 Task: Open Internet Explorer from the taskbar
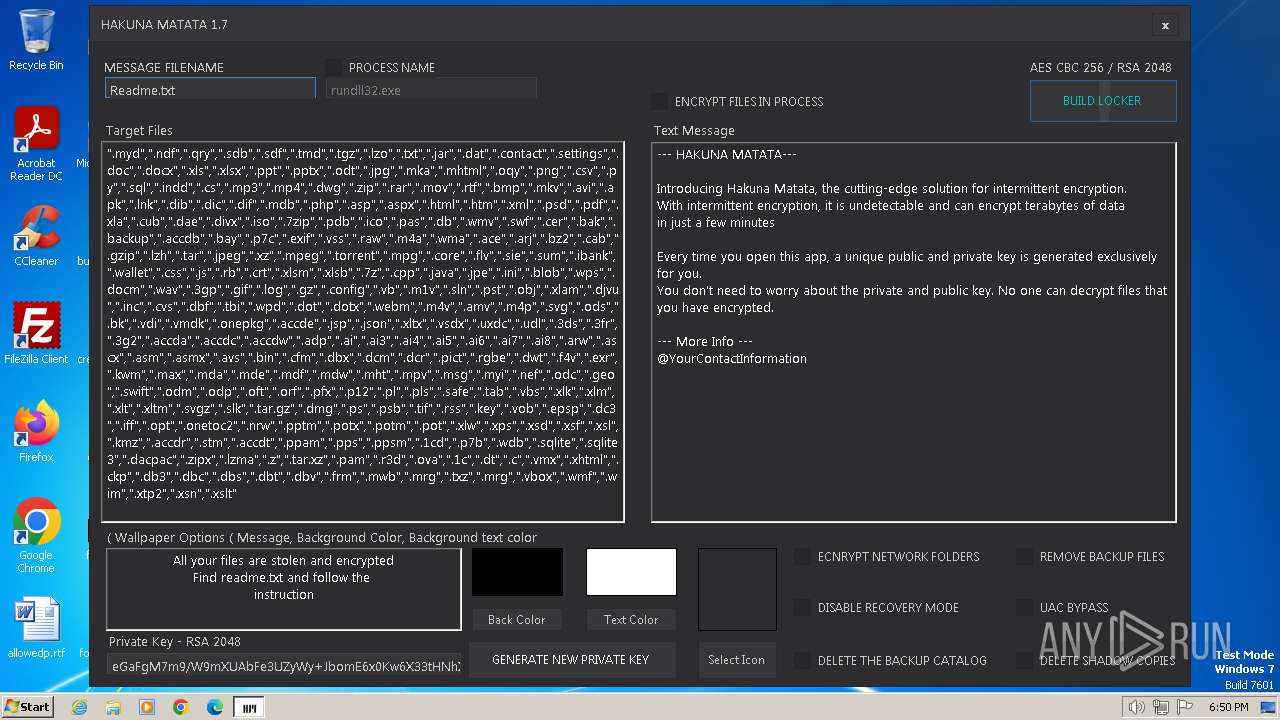coord(80,707)
